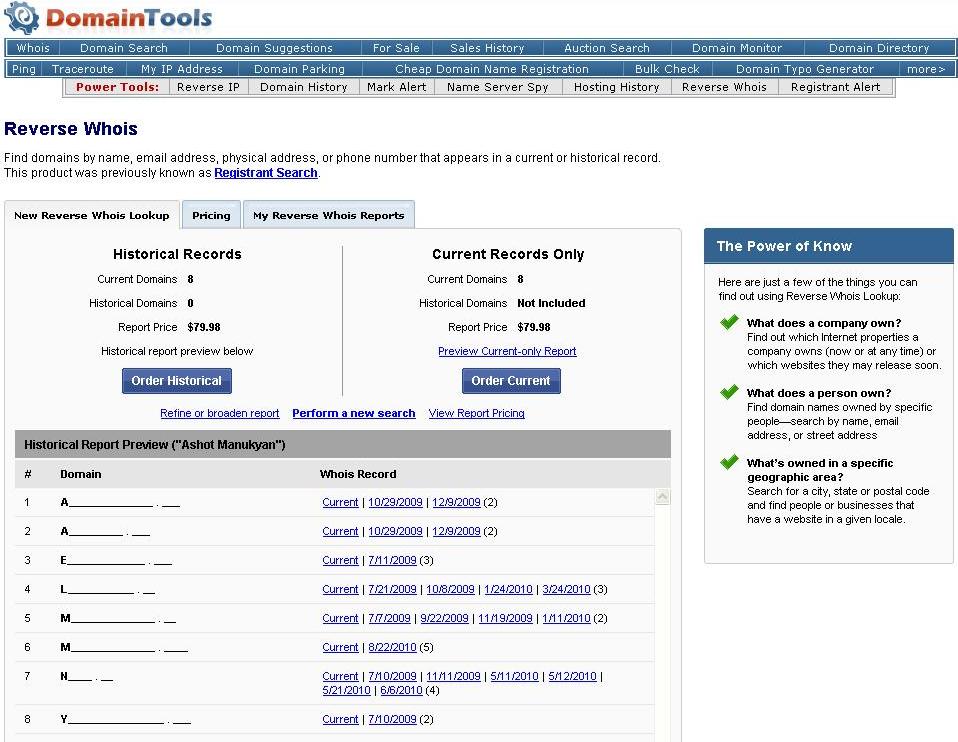The height and width of the screenshot is (742, 958).
Task: Select Cheap Domain Name Registration
Action: (492, 69)
